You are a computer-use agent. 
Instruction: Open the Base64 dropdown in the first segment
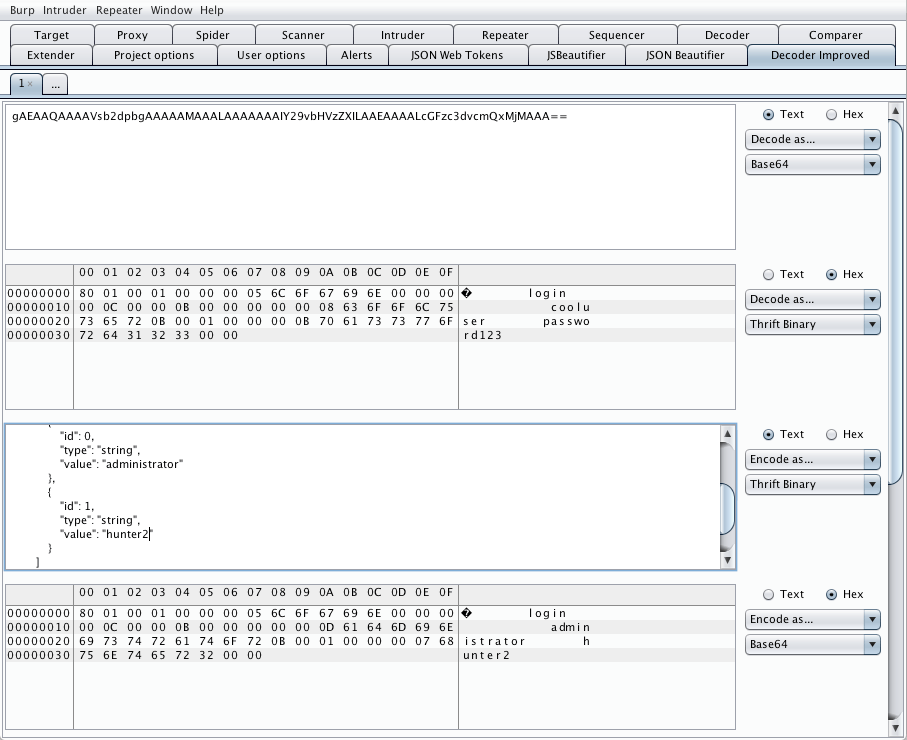click(x=812, y=164)
